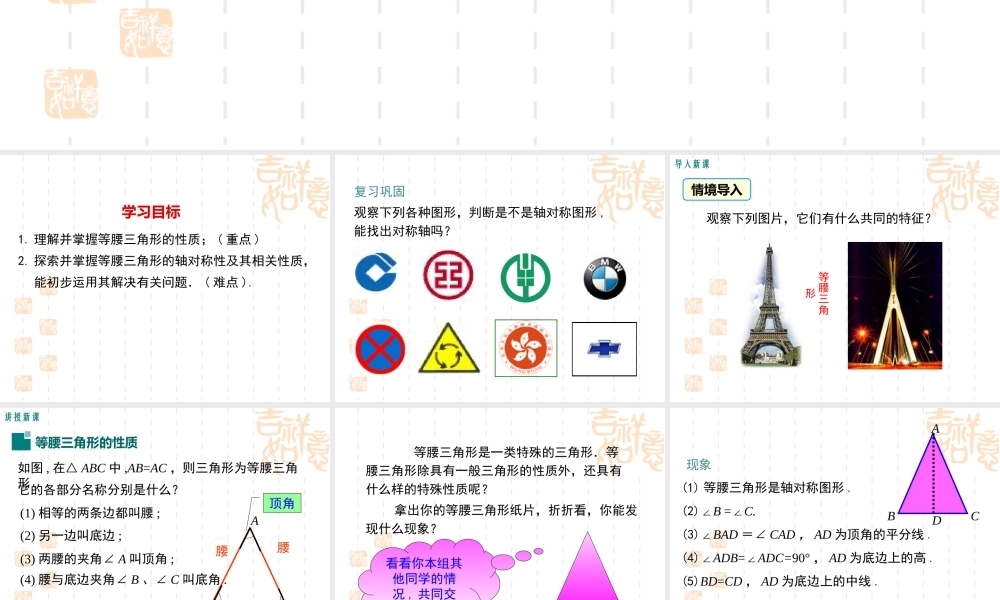Click the Chevrolet logo image

tap(604, 349)
